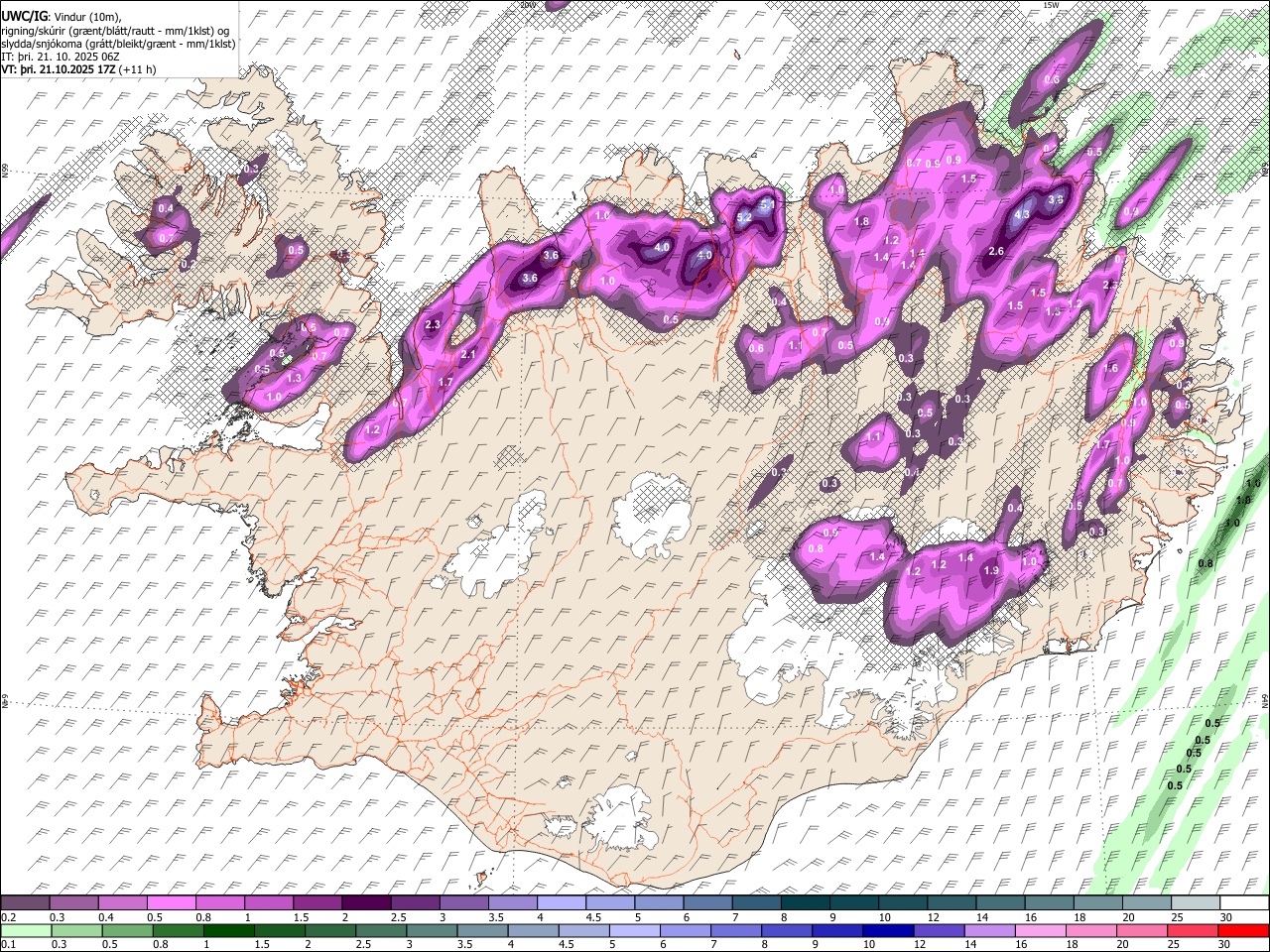
Task: Click the white top-row swatch labeled 30
Action: 1243,903
